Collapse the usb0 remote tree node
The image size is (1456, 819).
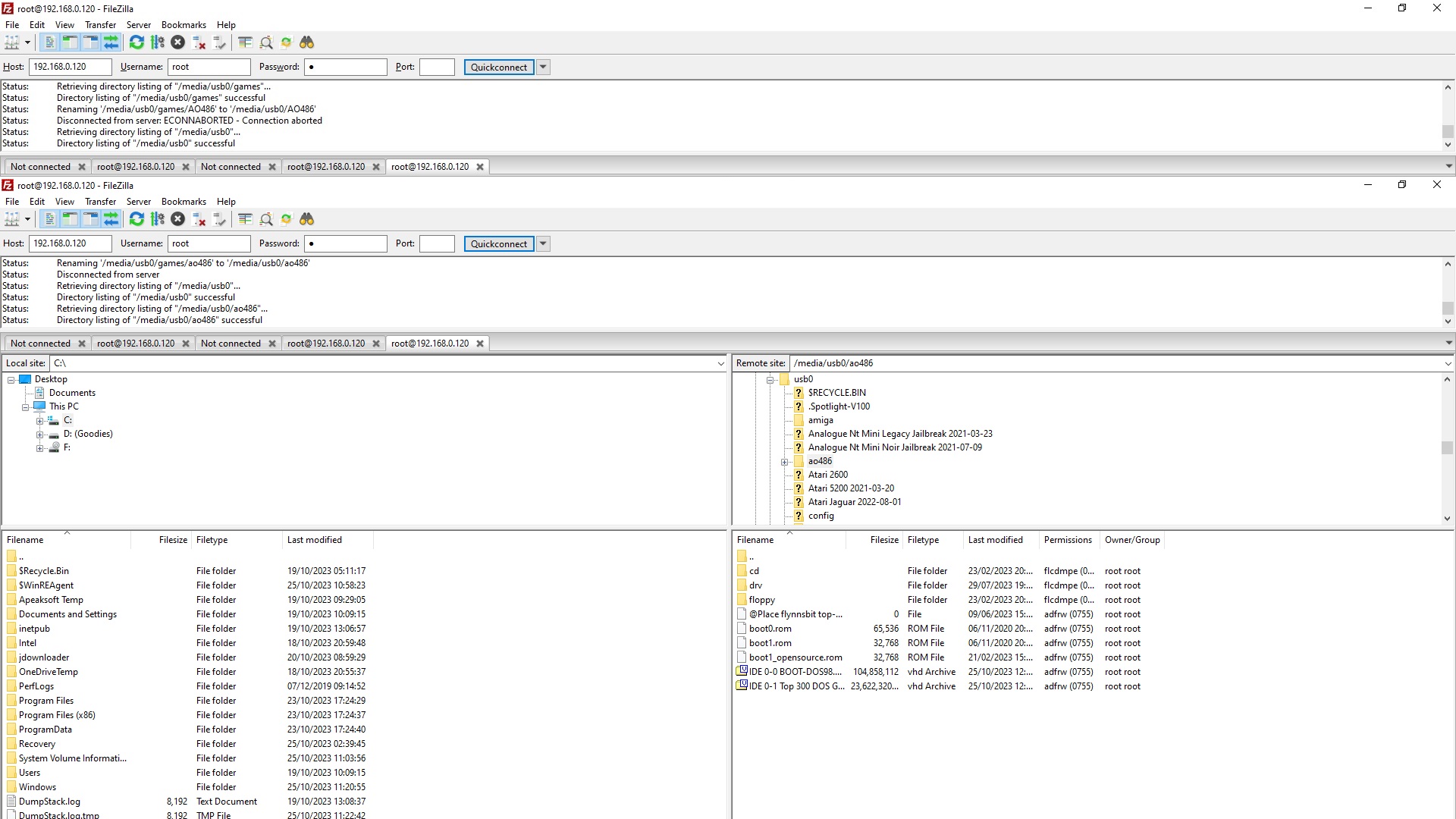tap(770, 379)
